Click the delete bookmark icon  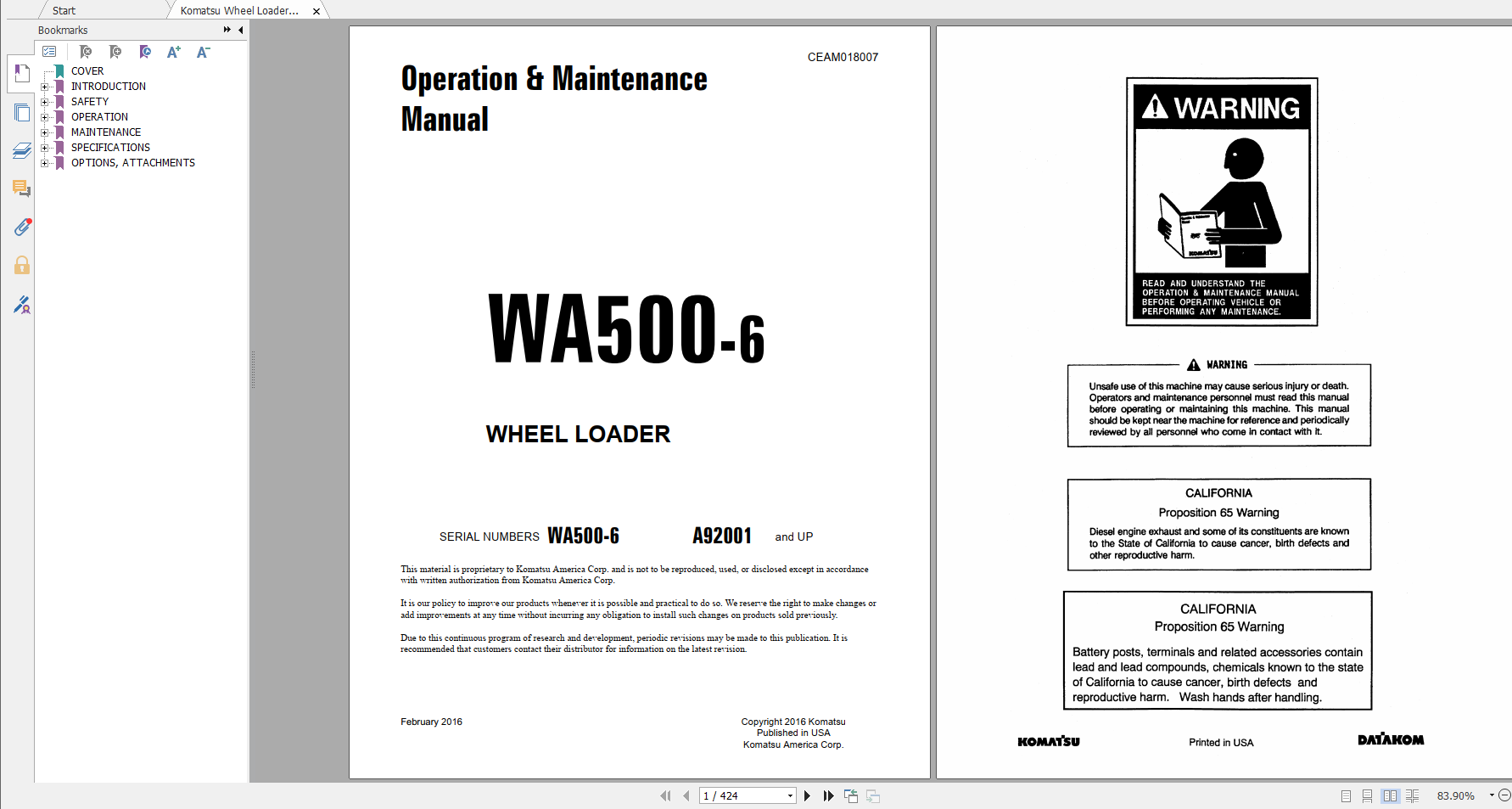coord(85,52)
